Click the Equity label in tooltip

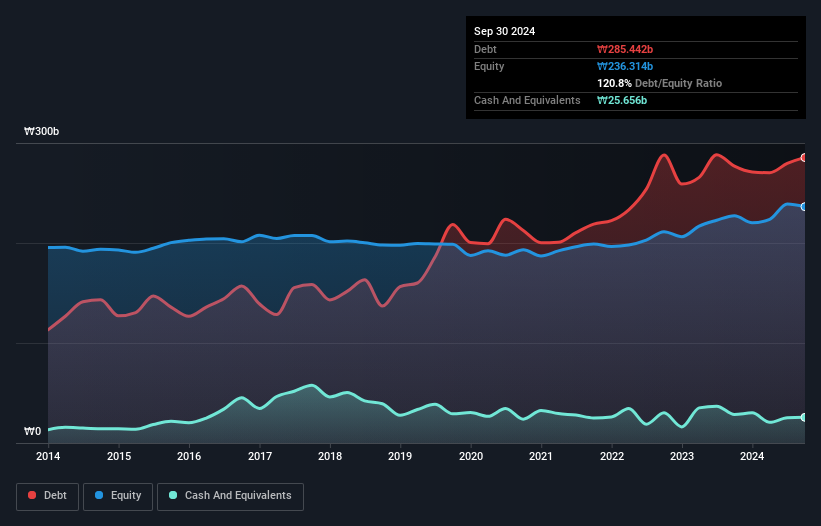click(x=489, y=66)
